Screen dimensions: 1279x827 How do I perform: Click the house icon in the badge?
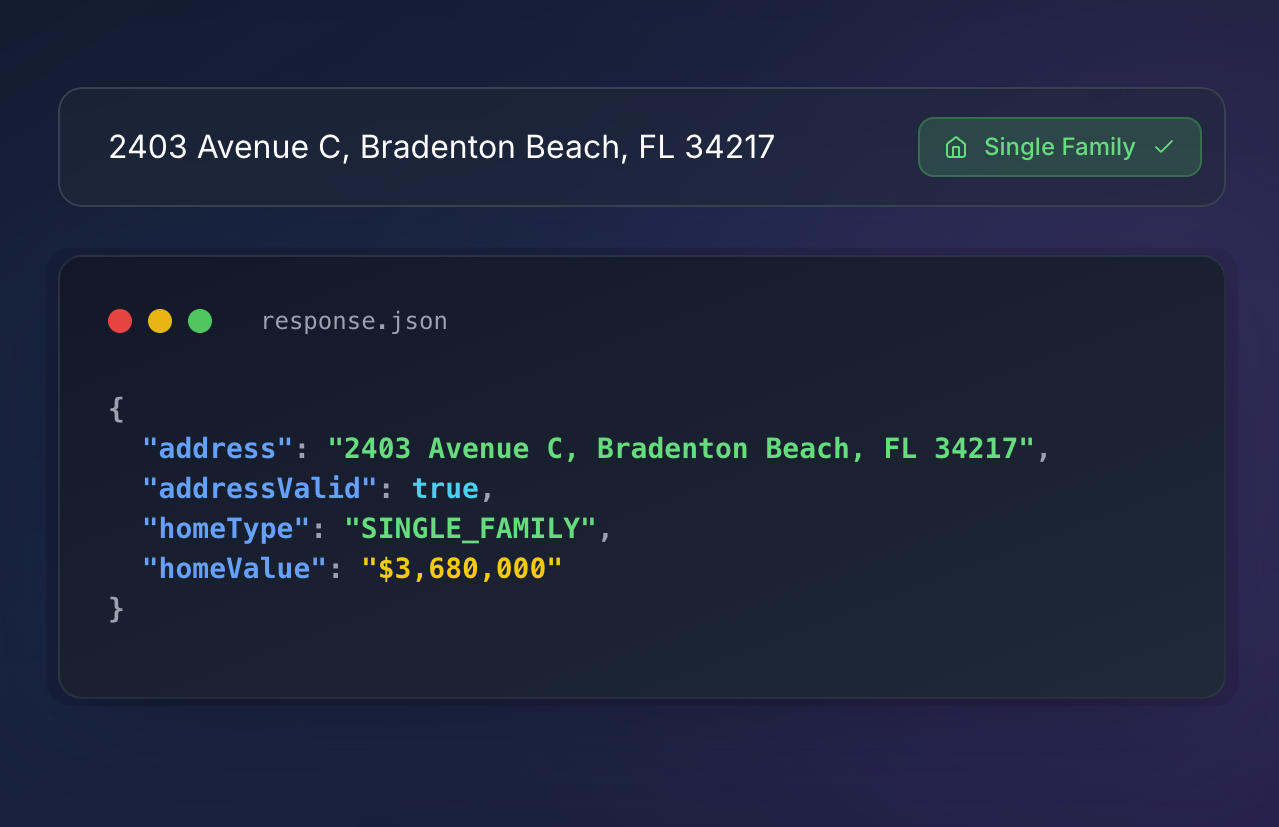point(955,148)
